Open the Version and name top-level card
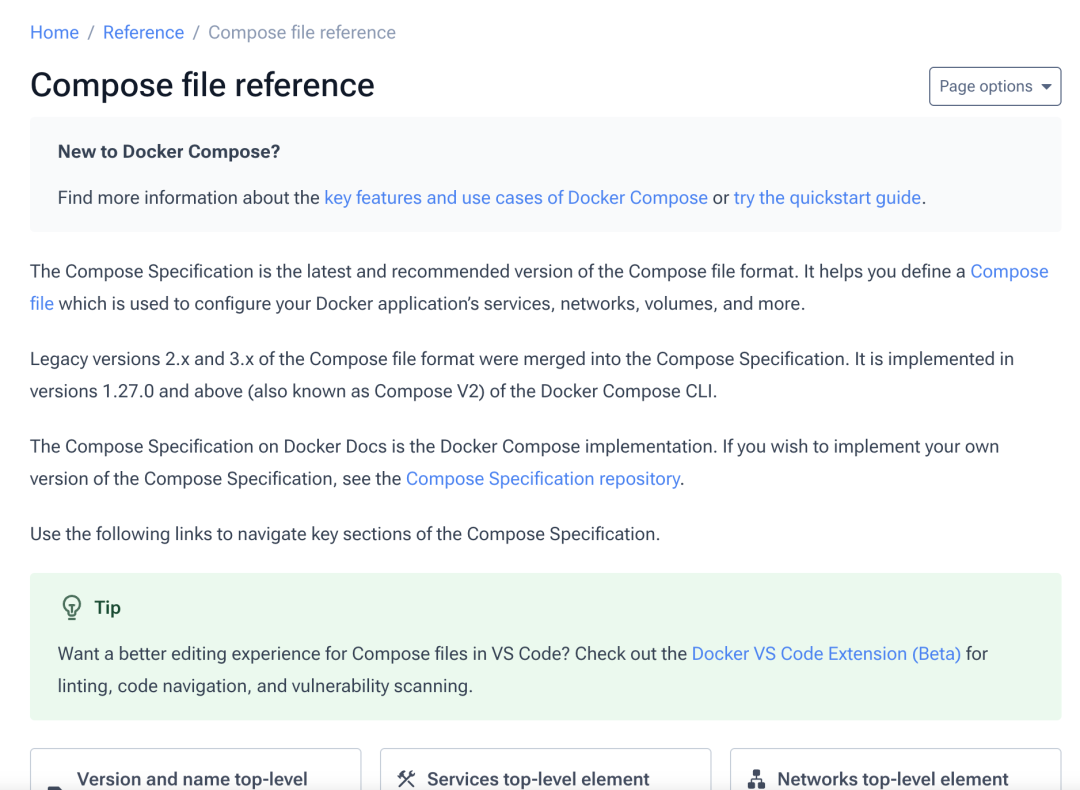The height and width of the screenshot is (790, 1080). click(196, 769)
